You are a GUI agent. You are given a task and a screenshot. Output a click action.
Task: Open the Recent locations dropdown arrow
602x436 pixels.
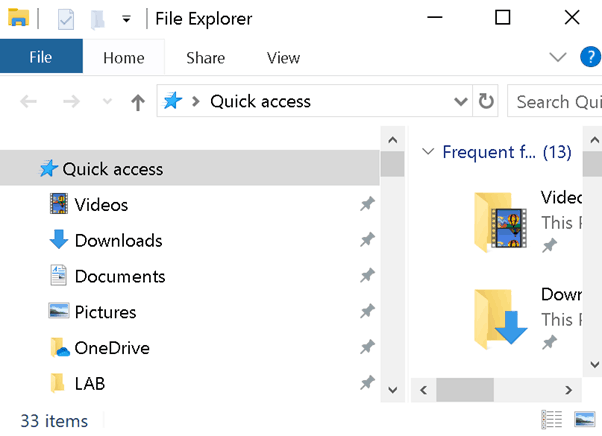[x=107, y=102]
